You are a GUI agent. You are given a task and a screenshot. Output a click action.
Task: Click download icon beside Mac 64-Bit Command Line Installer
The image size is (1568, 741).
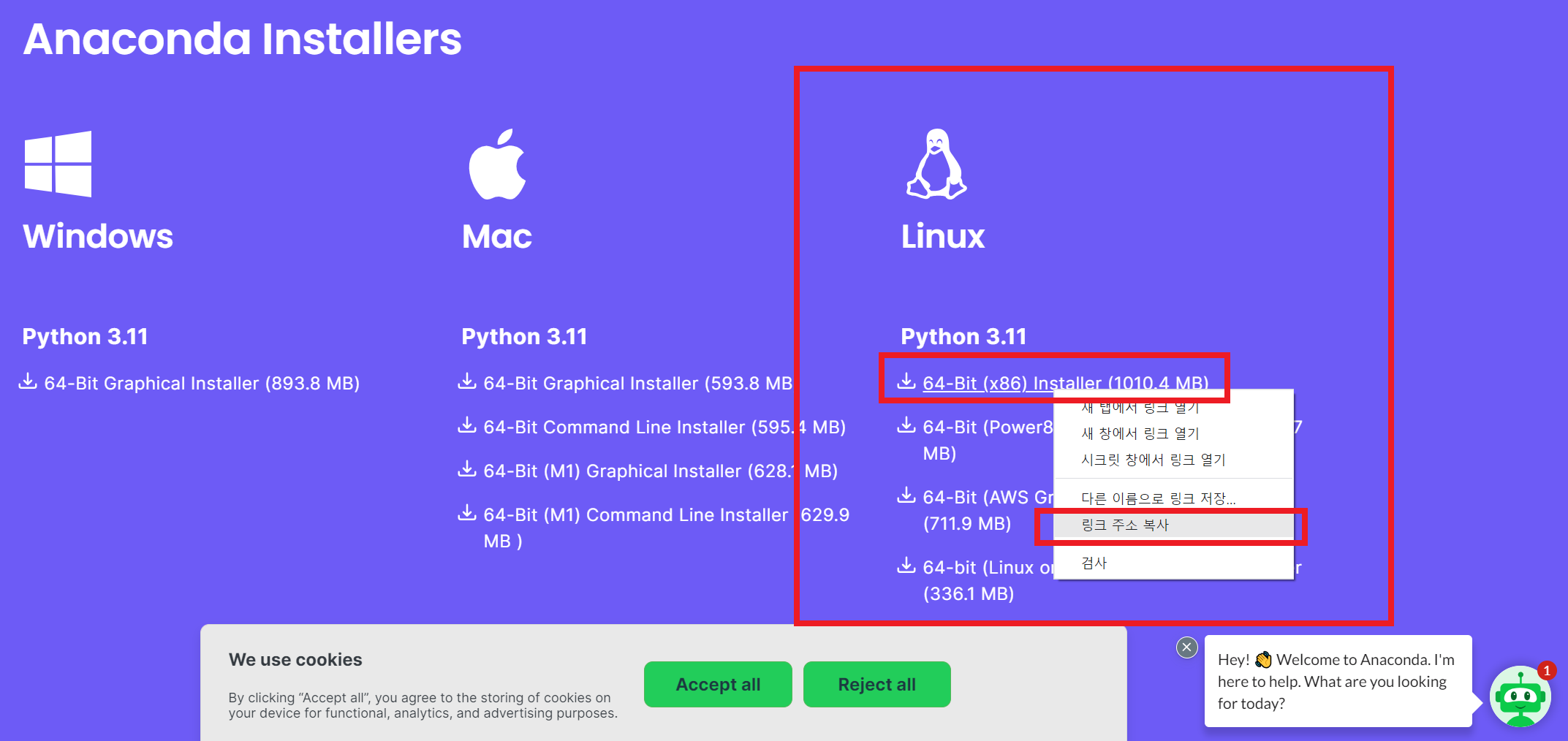coord(467,425)
